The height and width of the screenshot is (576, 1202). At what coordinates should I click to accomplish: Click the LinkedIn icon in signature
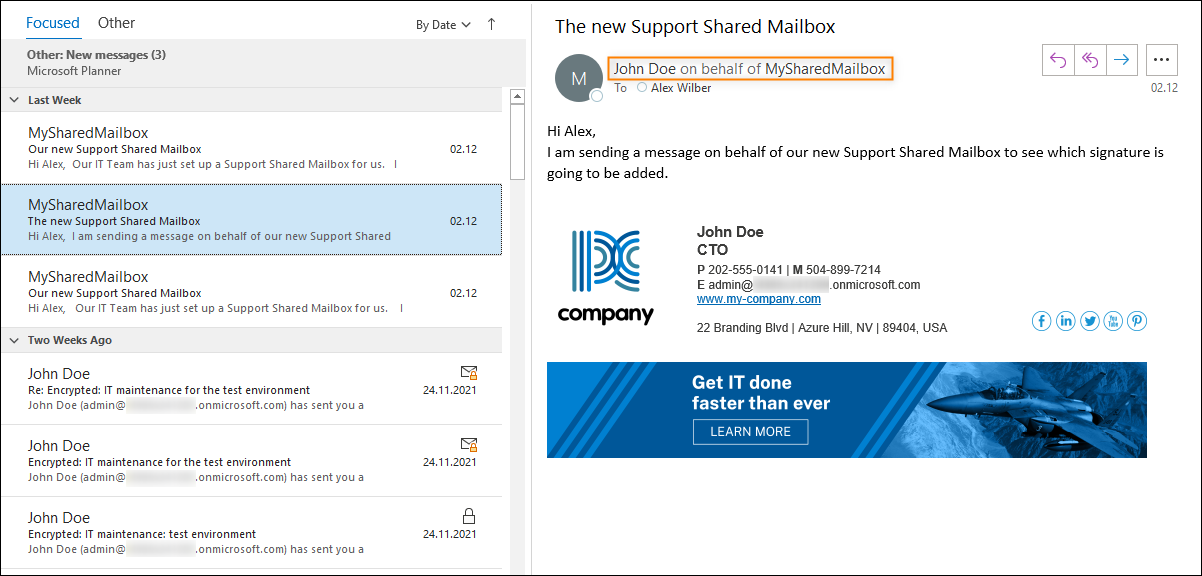pos(1065,321)
